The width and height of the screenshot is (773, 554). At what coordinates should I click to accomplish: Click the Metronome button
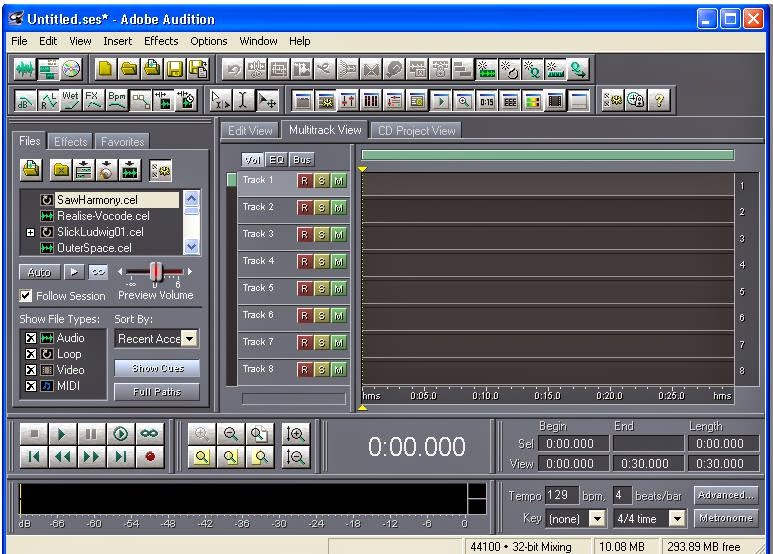726,519
